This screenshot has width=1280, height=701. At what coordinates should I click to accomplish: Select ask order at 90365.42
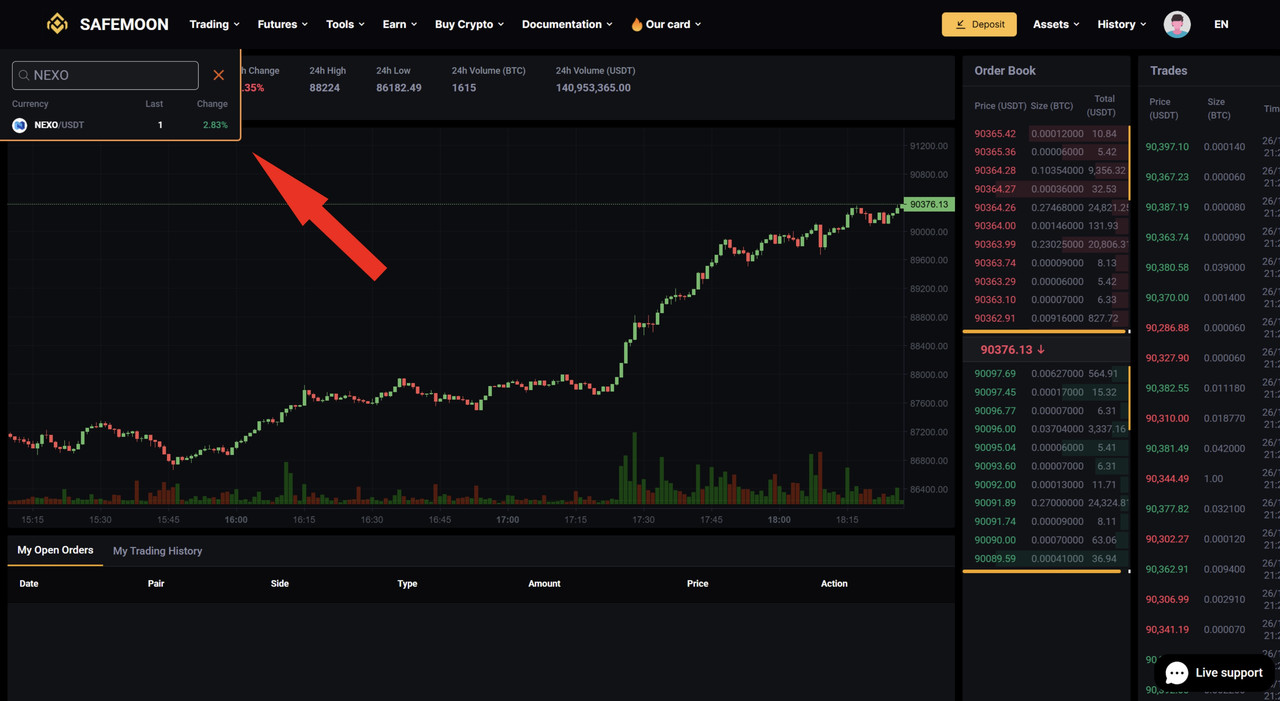click(x=1046, y=134)
